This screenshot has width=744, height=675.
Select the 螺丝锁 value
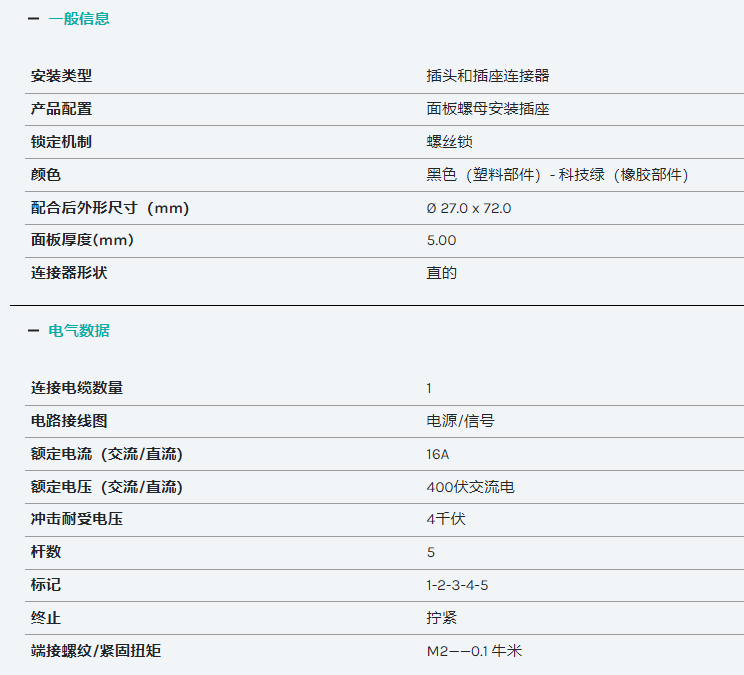(x=449, y=142)
